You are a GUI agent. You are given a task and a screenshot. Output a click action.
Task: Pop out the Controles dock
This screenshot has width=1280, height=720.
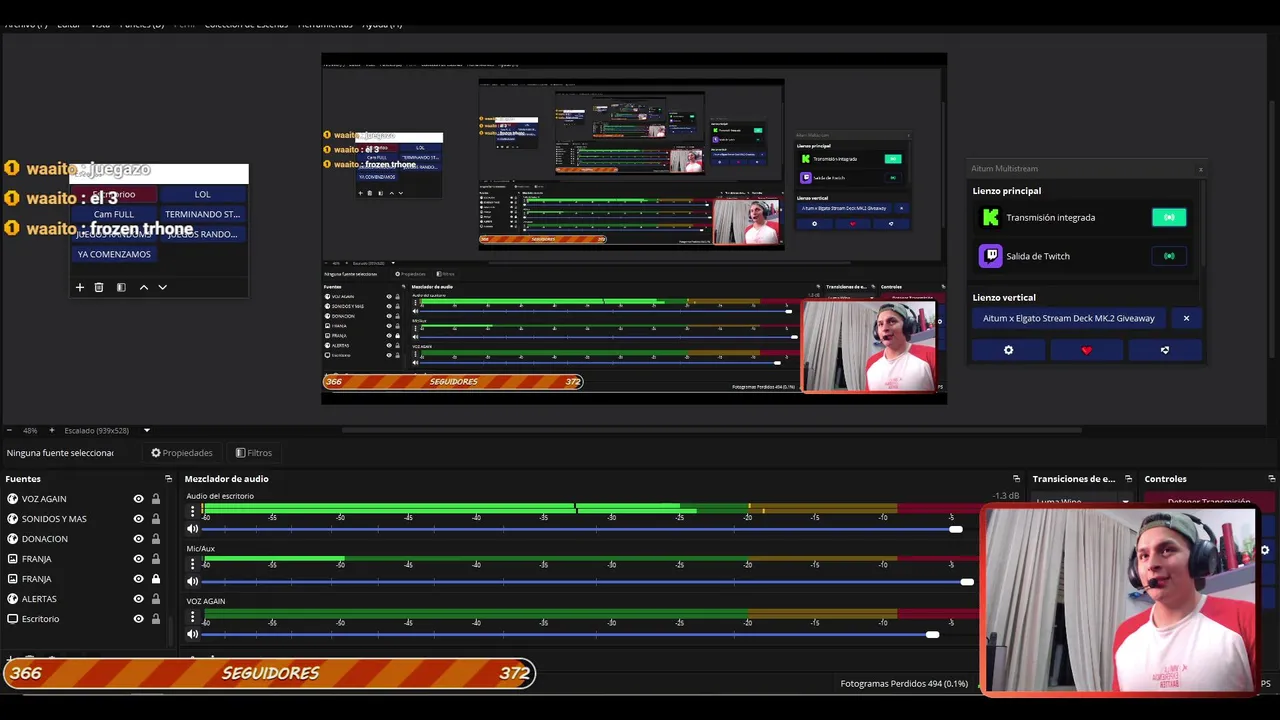pyautogui.click(x=1271, y=479)
